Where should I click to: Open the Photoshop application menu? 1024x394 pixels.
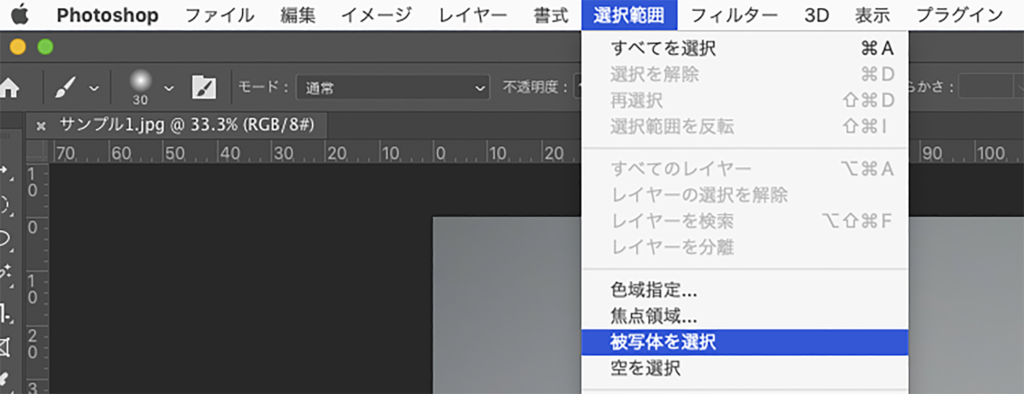pos(107,15)
